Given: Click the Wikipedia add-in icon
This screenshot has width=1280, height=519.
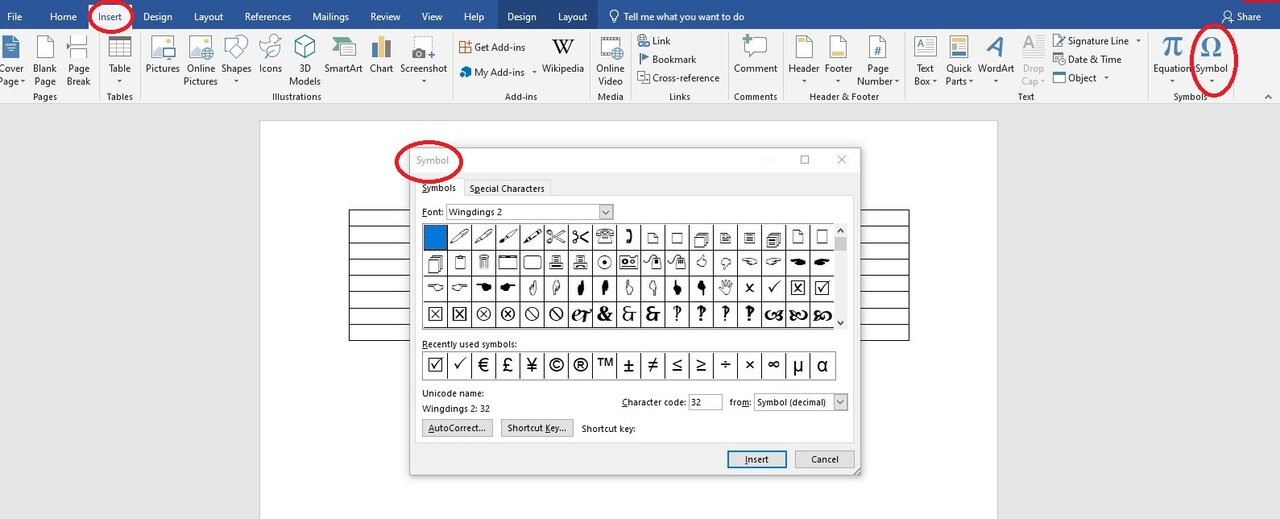Looking at the screenshot, I should [563, 55].
